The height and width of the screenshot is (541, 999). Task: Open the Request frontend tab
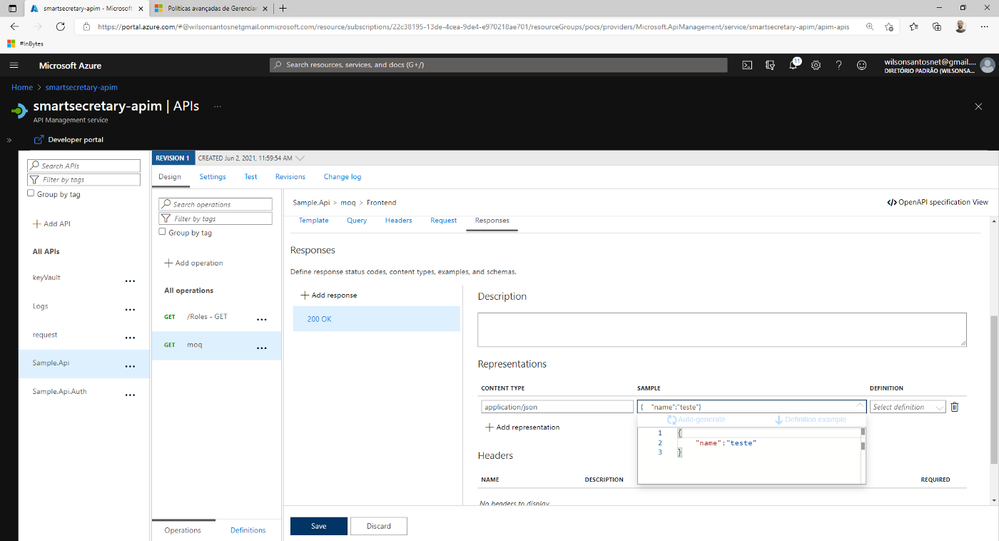tap(443, 220)
